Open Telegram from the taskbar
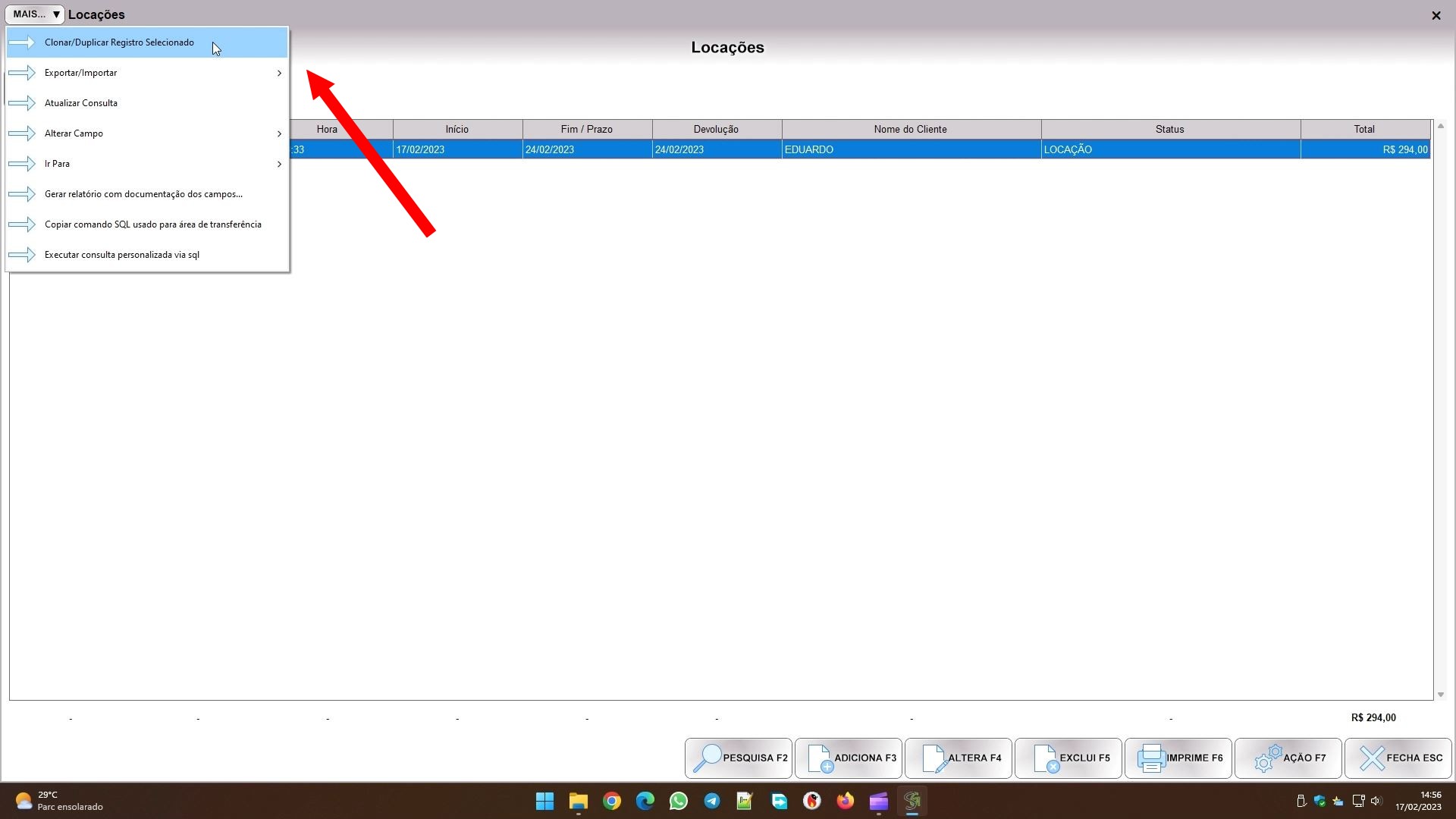 tap(711, 801)
